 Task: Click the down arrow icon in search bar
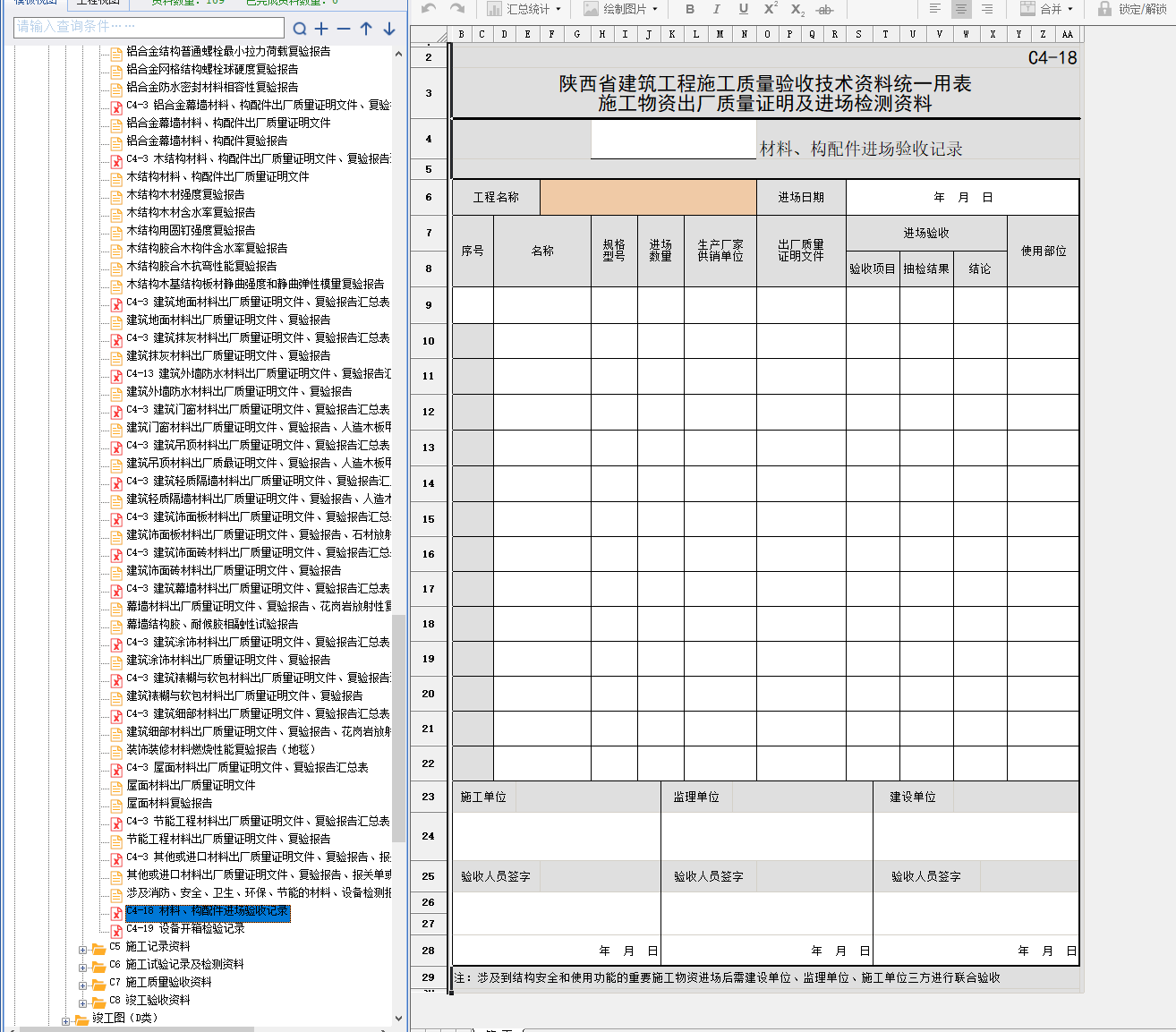click(x=389, y=29)
